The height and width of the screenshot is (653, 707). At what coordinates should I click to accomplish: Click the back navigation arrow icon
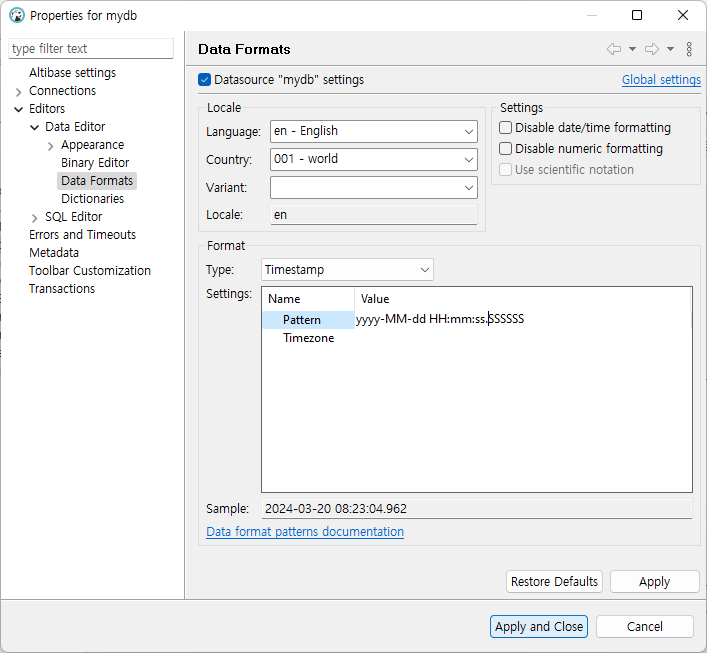point(614,49)
